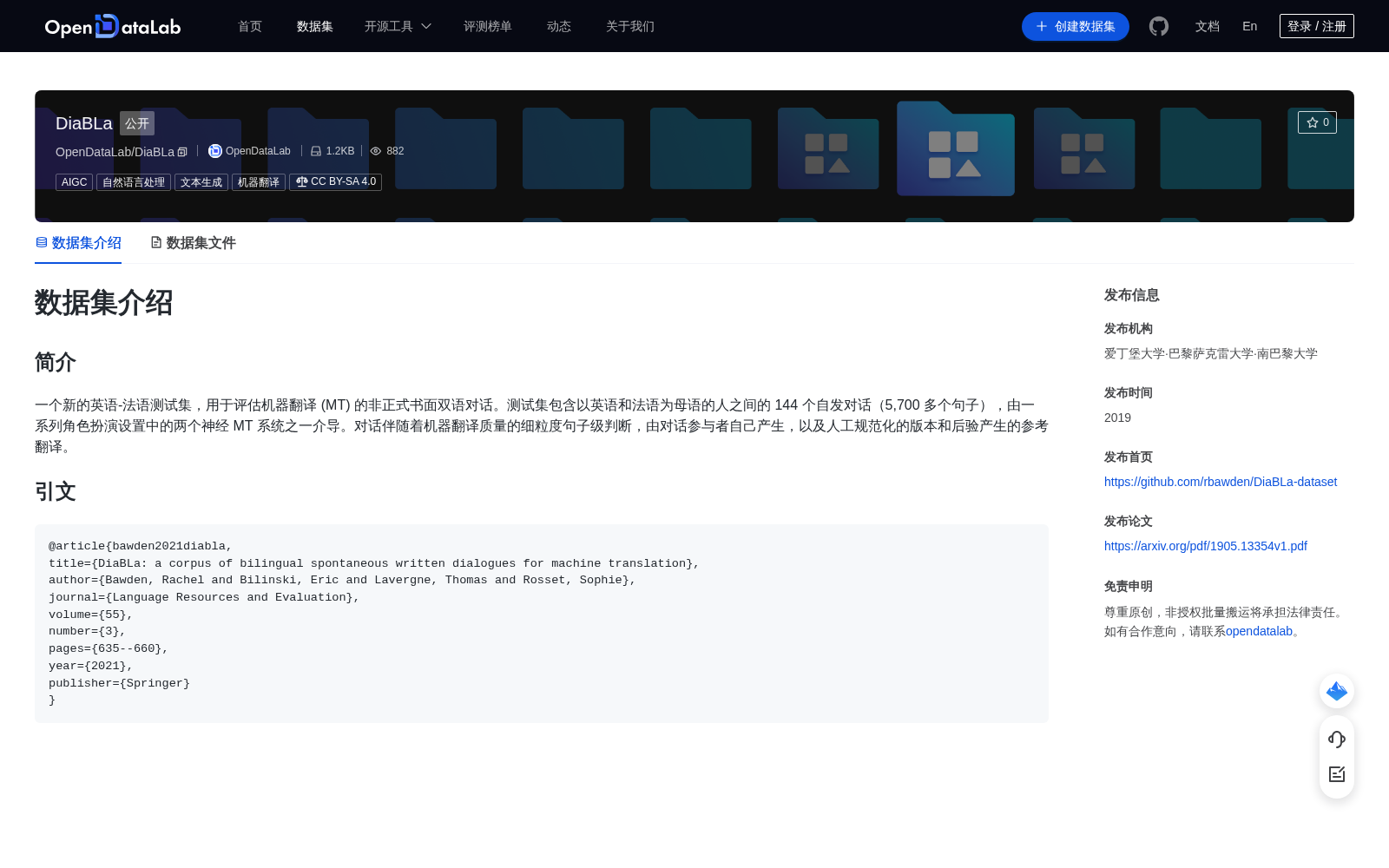Click the opendatalab contact link

pos(1259,631)
